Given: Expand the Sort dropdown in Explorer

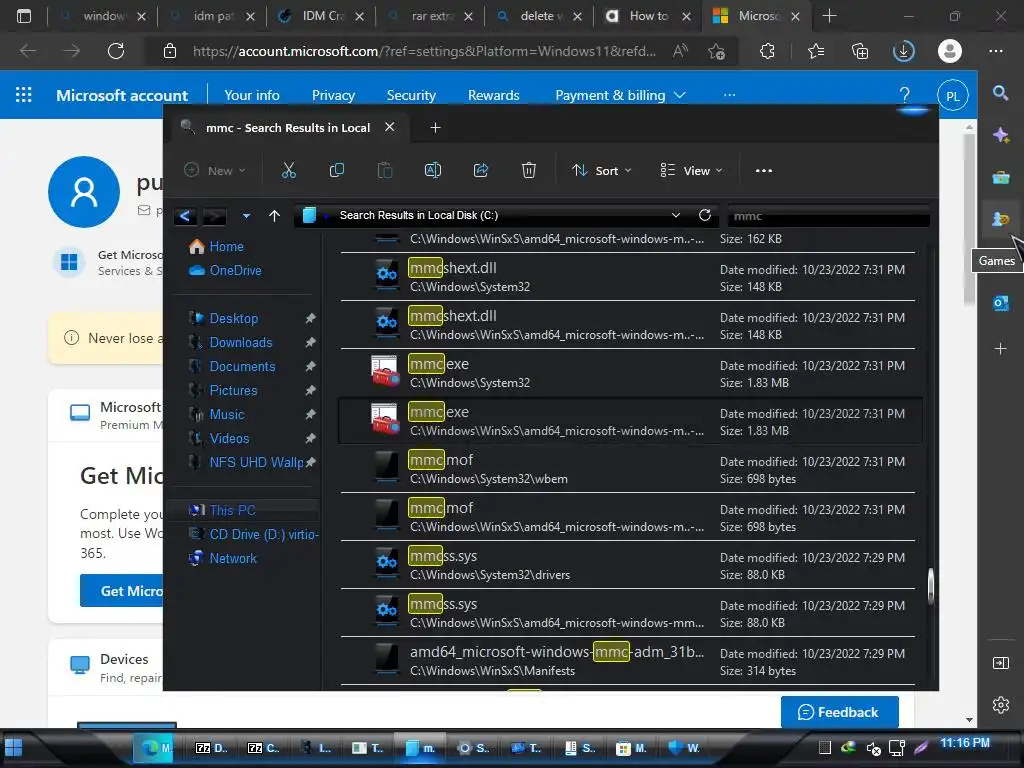Looking at the screenshot, I should pyautogui.click(x=601, y=170).
